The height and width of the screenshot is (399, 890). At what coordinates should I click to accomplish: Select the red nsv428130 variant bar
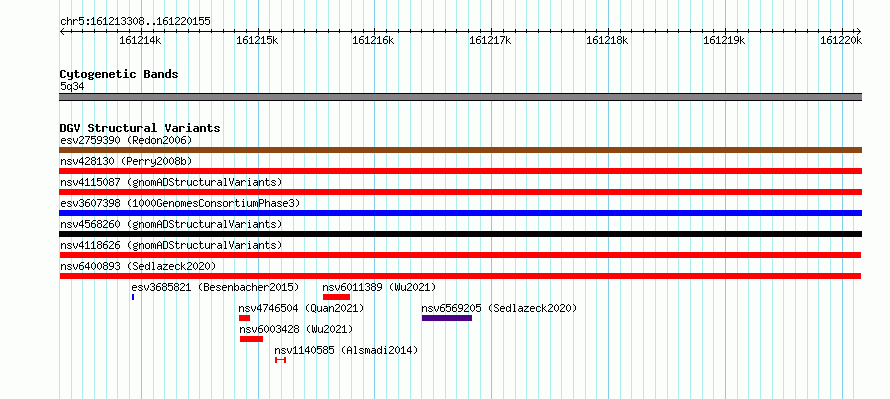coord(460,171)
